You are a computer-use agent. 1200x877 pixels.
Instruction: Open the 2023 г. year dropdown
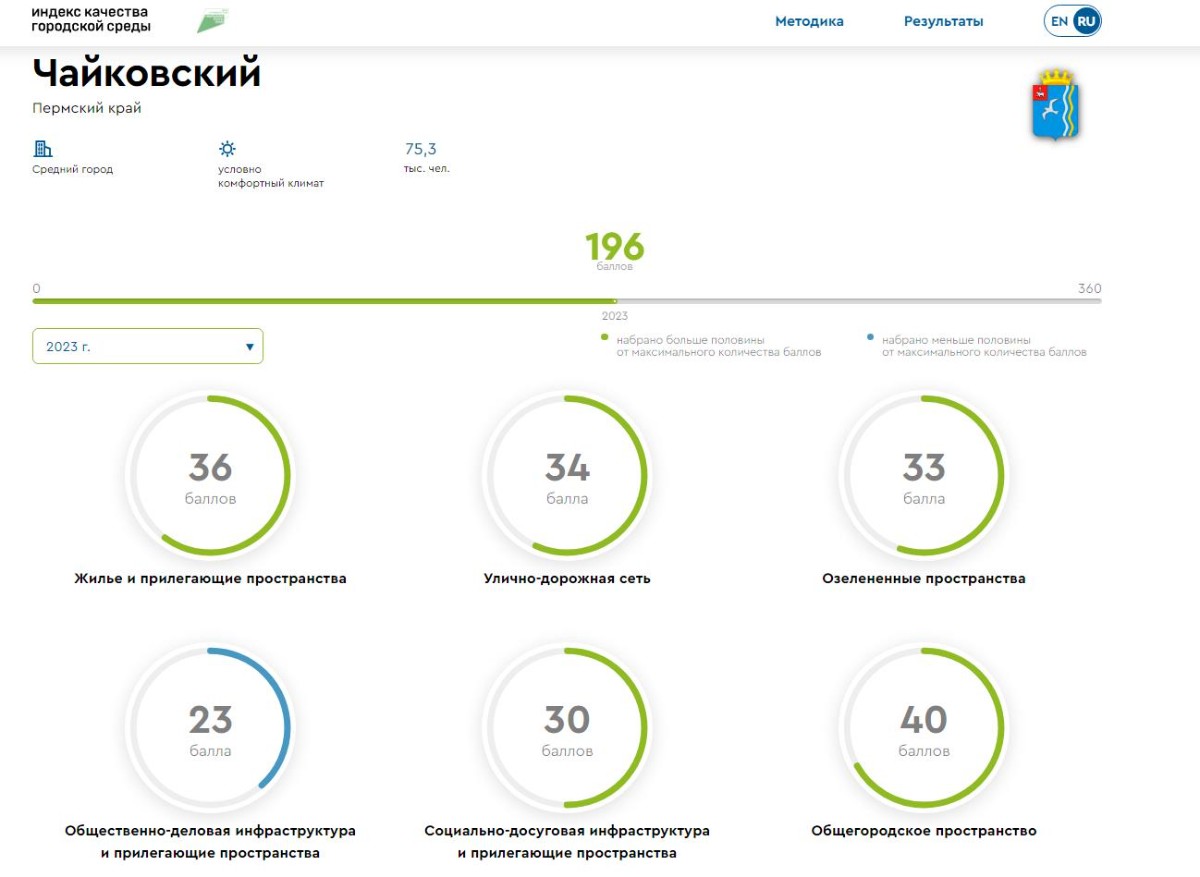[x=148, y=346]
